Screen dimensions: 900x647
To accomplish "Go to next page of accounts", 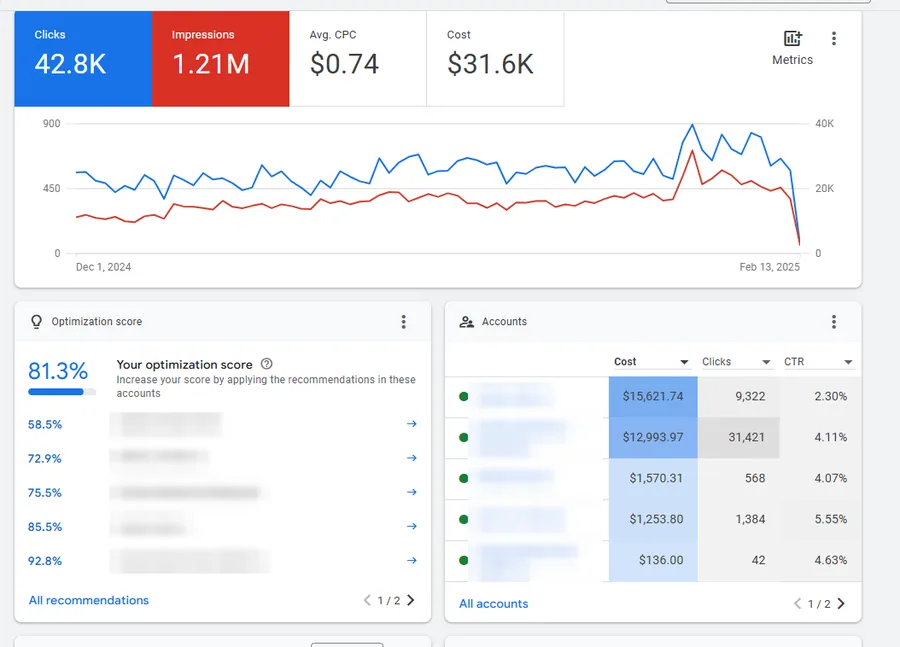I will pos(841,603).
